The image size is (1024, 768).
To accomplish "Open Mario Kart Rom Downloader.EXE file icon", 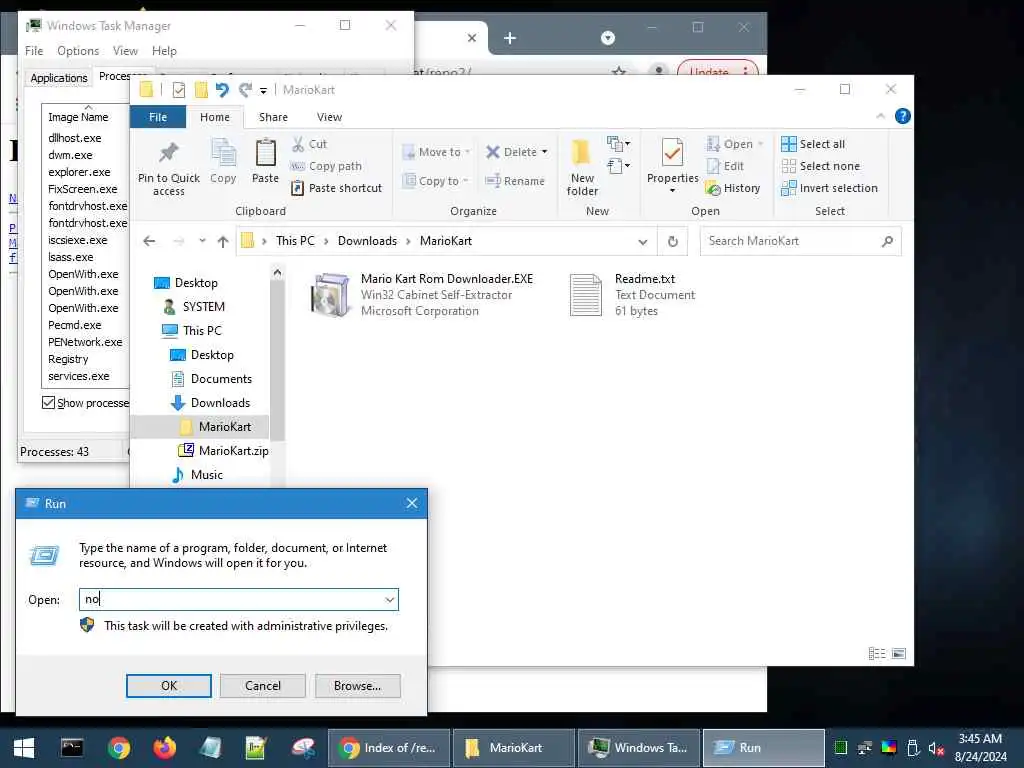I will (330, 295).
